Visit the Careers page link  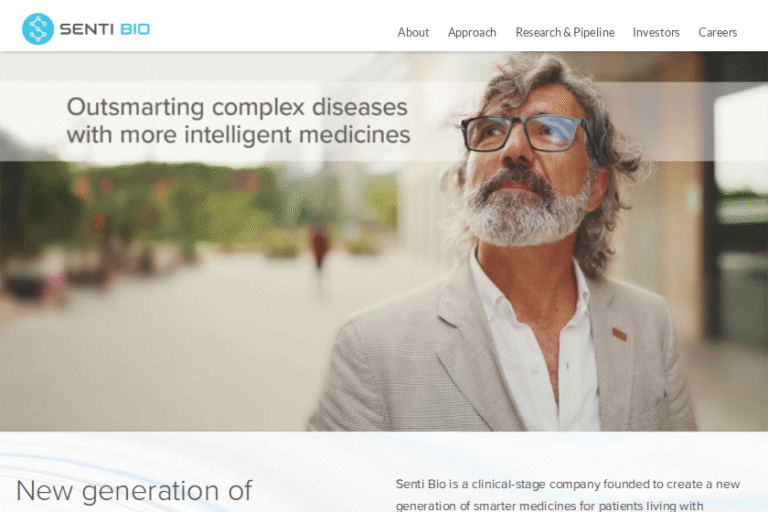pyautogui.click(x=717, y=32)
